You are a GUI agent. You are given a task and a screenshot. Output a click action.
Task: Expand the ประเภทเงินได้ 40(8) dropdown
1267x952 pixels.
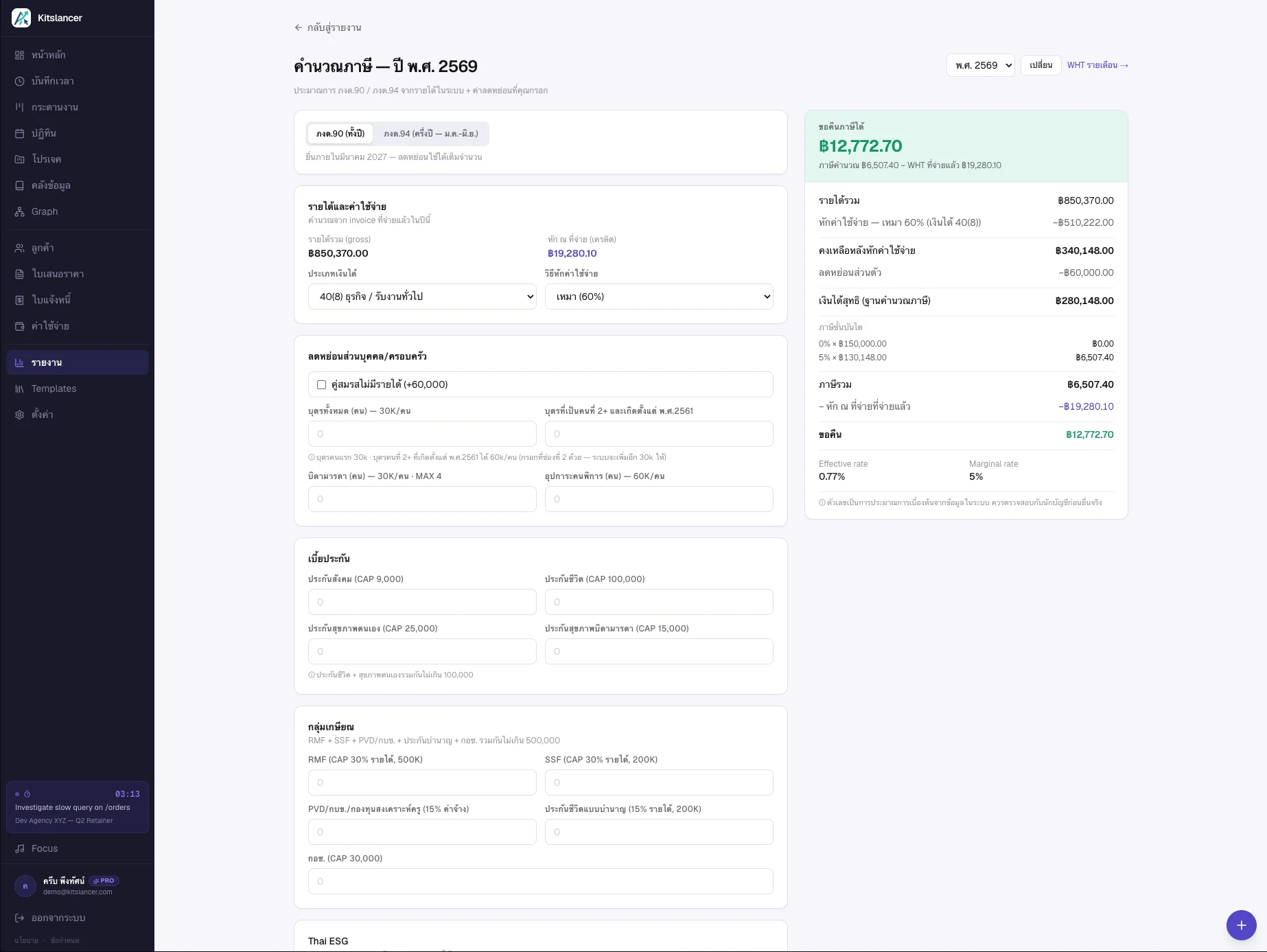pos(422,297)
